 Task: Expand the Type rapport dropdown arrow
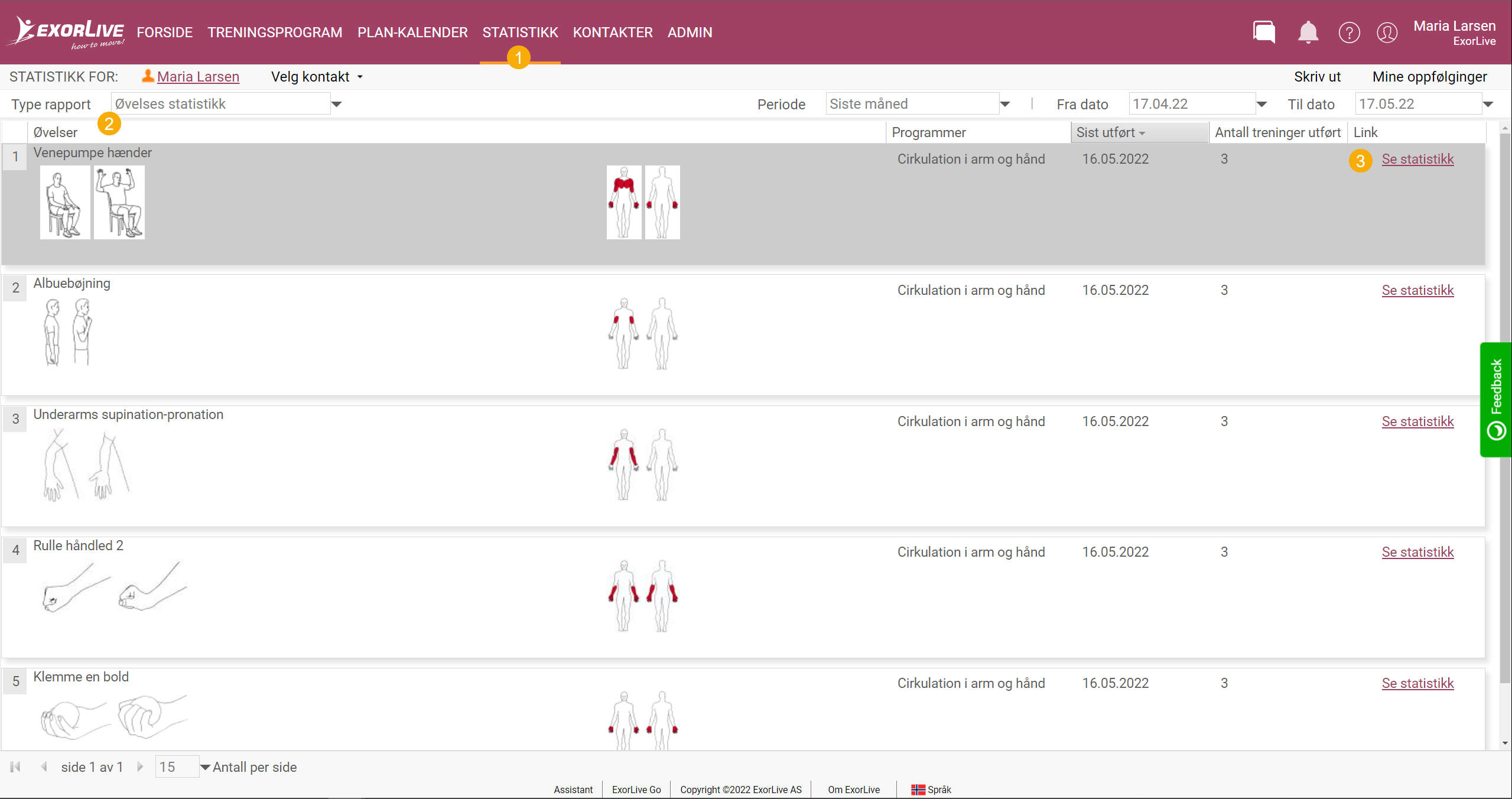point(336,104)
